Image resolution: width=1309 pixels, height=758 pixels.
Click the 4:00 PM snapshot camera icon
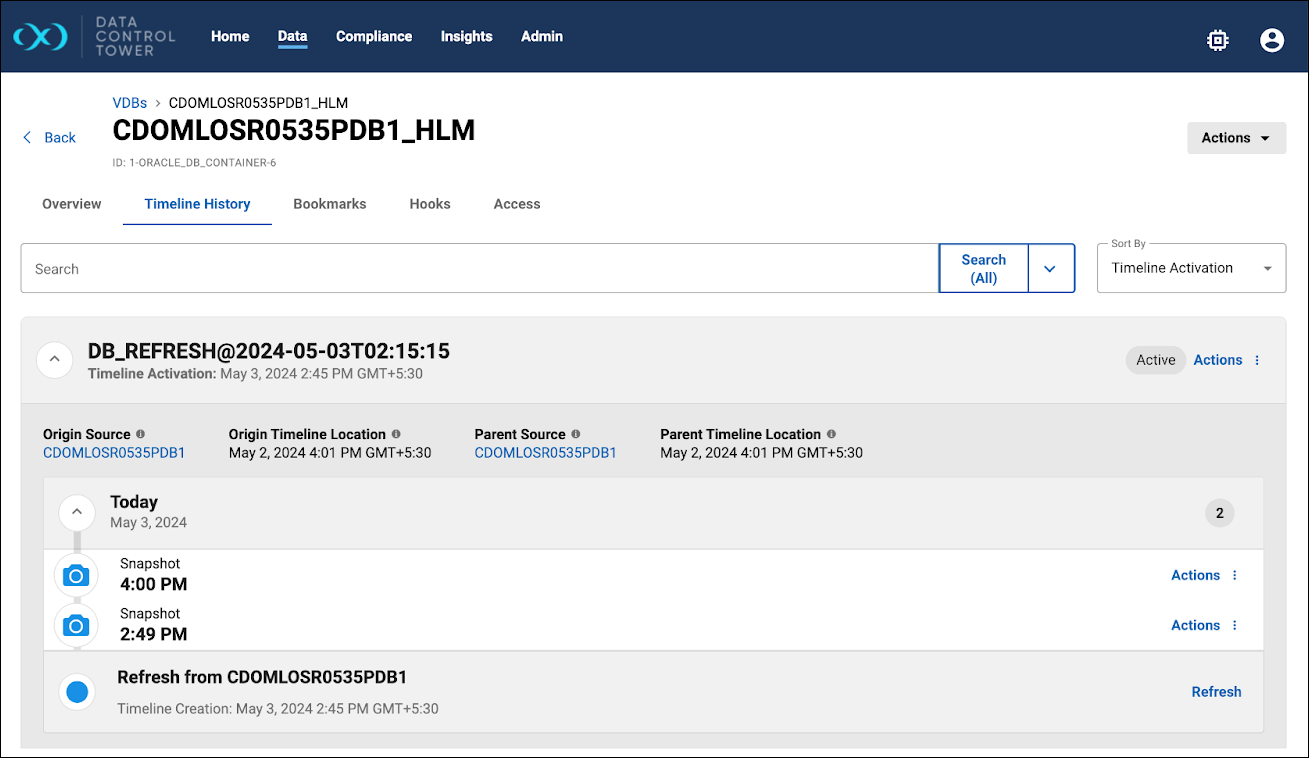point(76,576)
